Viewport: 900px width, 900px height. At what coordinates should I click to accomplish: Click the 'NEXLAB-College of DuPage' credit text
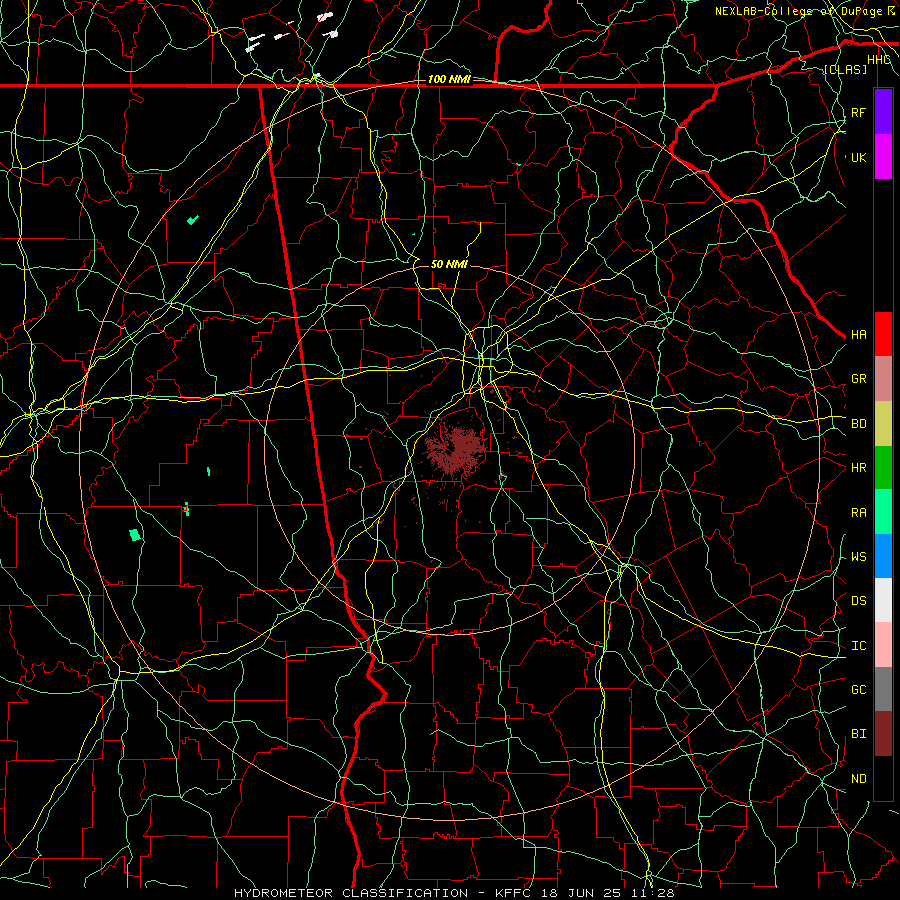point(799,11)
